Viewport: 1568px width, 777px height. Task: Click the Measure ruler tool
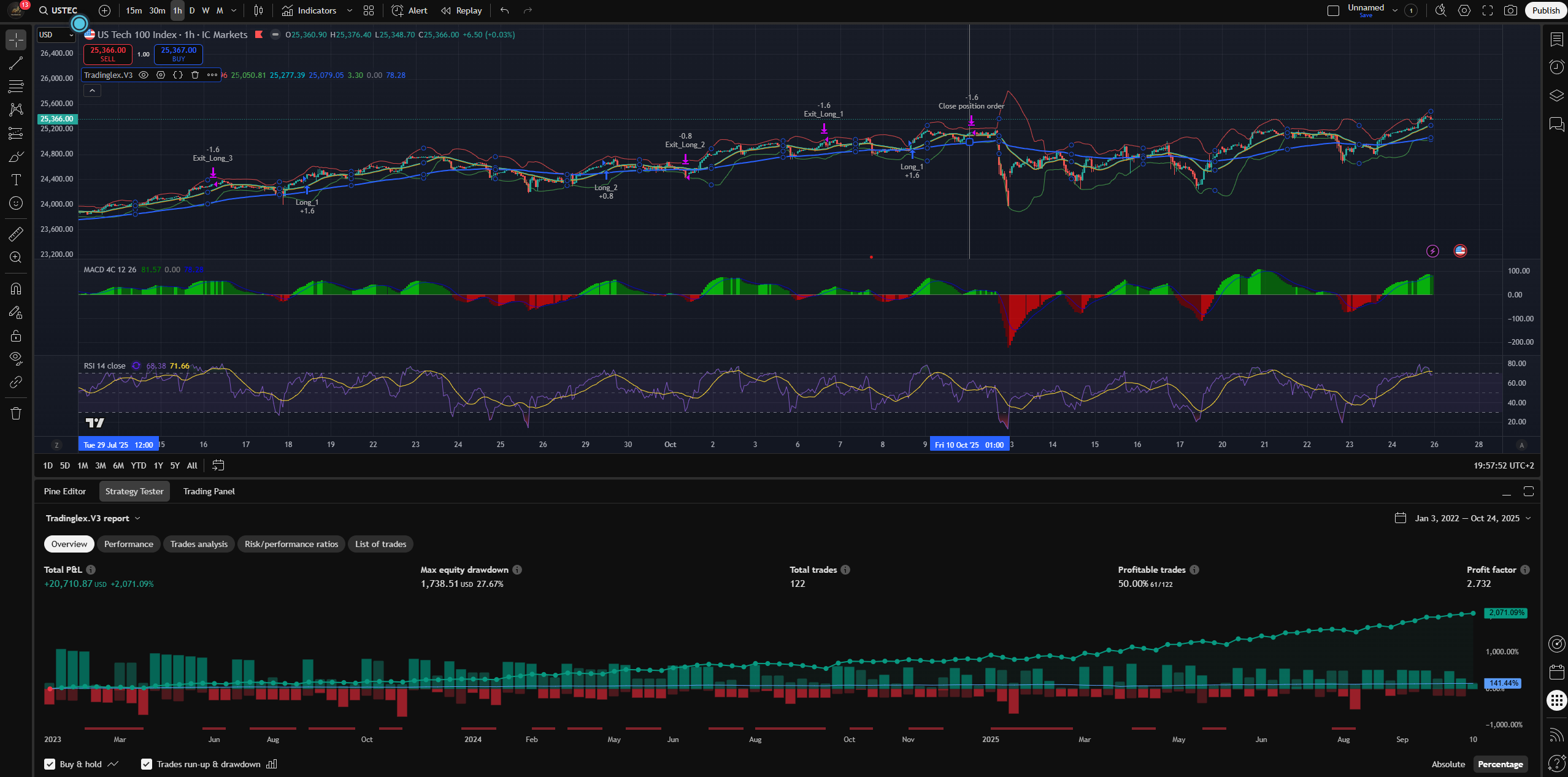pos(16,234)
